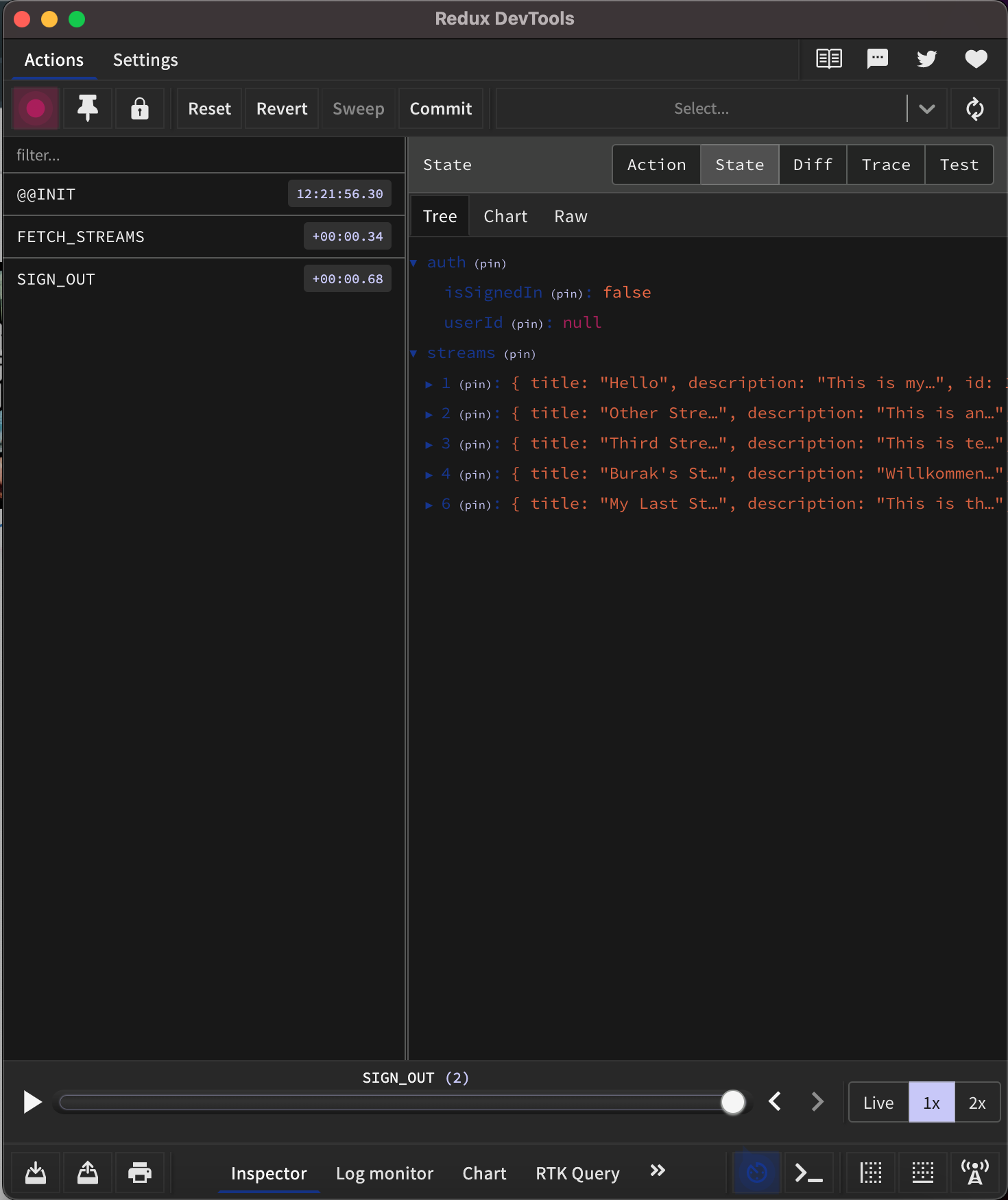Step back with the left chevron

click(776, 1102)
